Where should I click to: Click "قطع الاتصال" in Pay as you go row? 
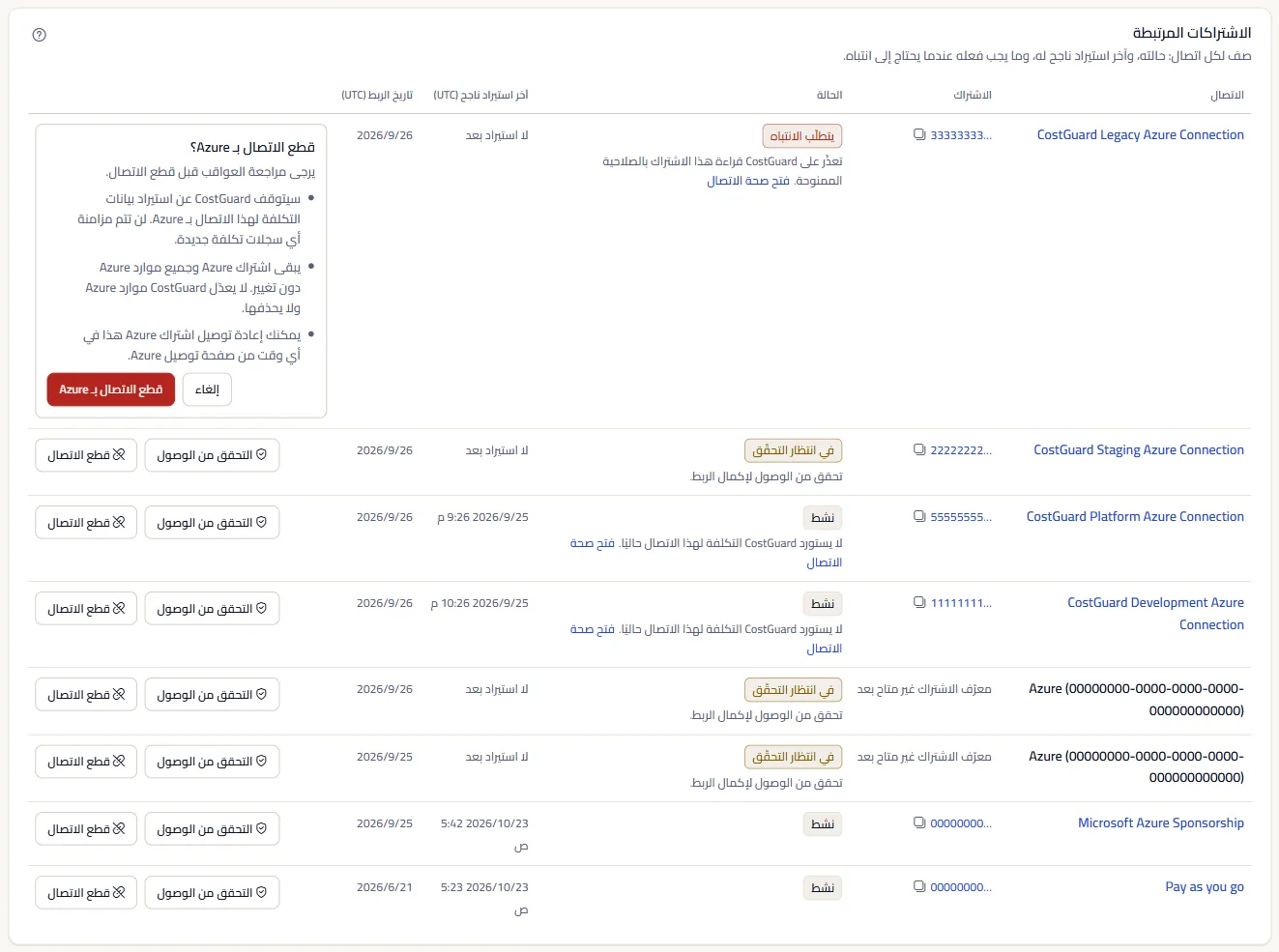86,893
